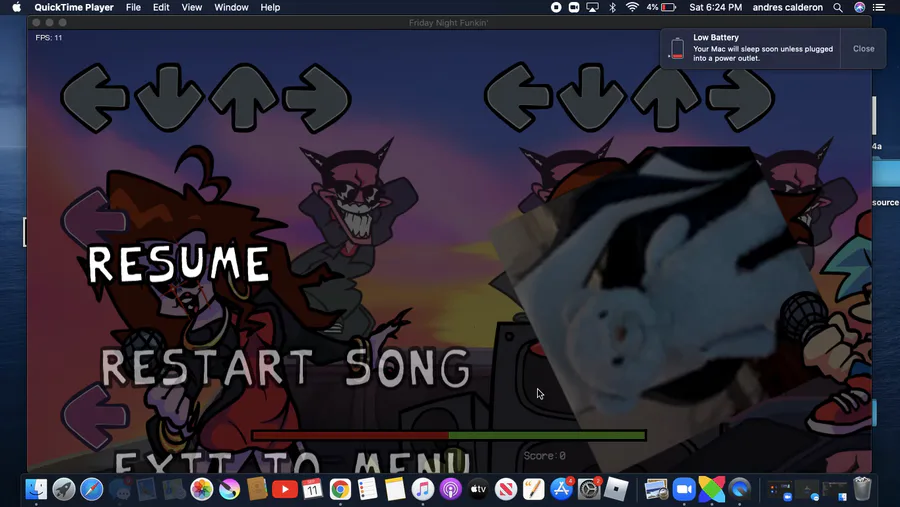
Task: Open System Preferences from the Dock
Action: 589,489
